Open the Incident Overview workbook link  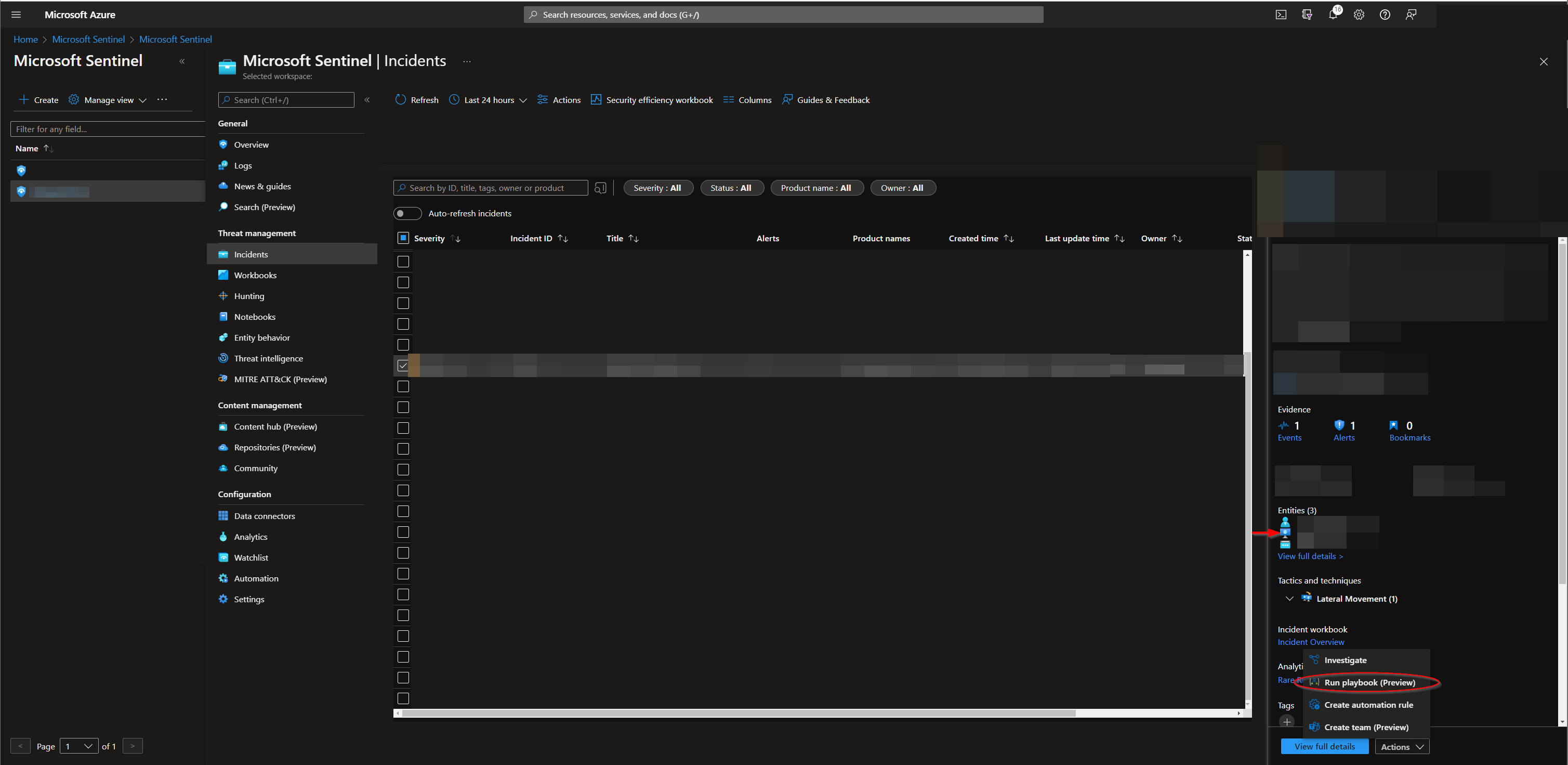point(1311,642)
